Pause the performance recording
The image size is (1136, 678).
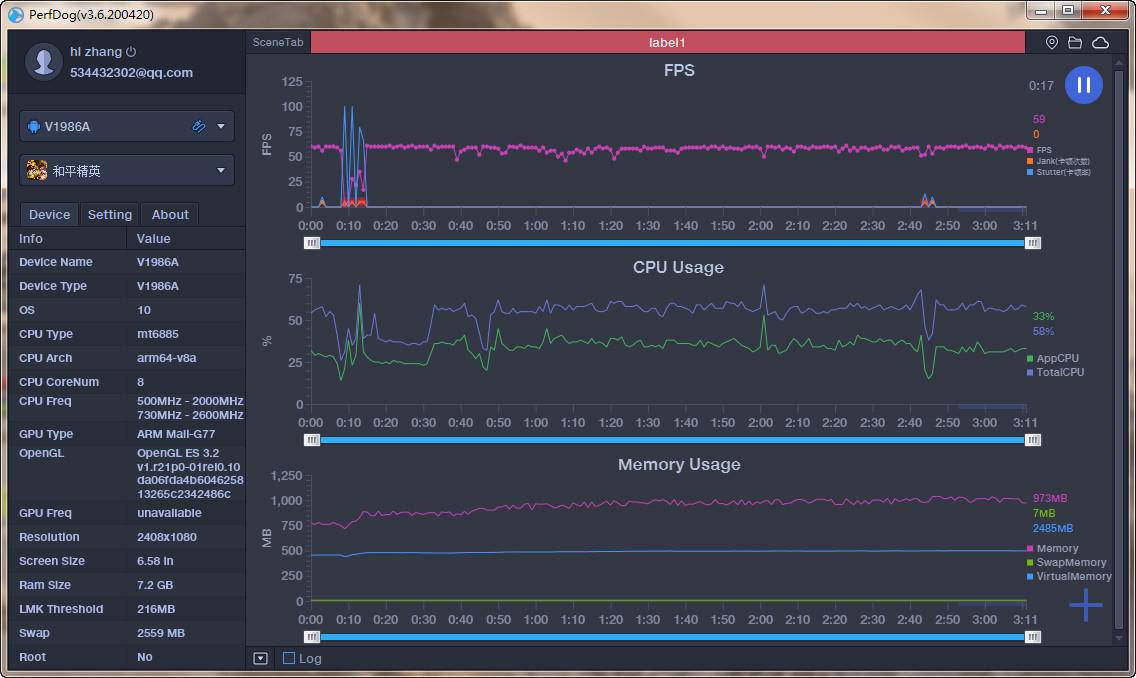pos(1083,85)
